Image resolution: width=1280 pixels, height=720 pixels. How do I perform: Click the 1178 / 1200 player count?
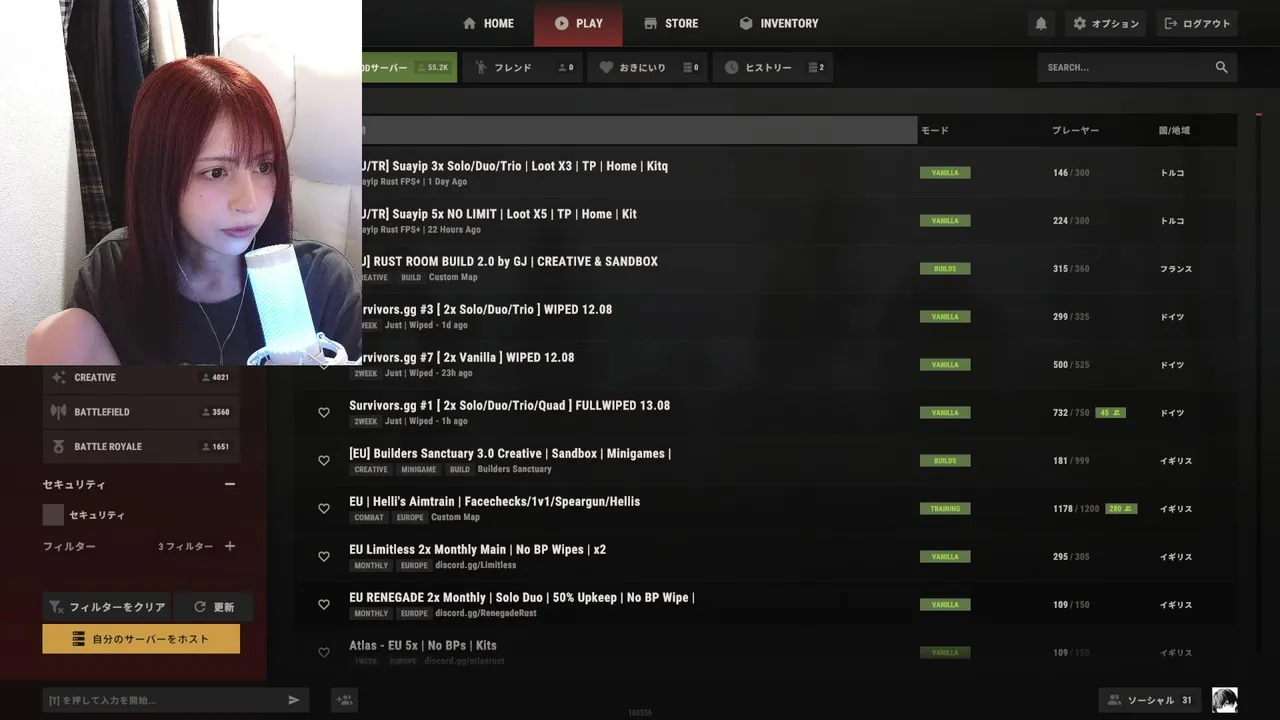click(x=1076, y=509)
